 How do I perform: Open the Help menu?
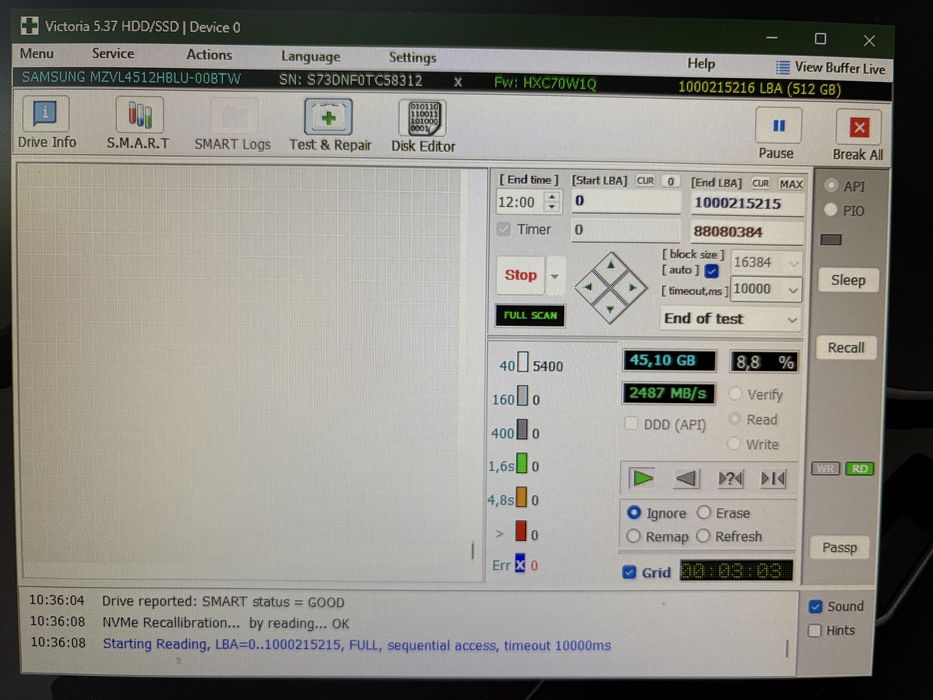click(x=701, y=63)
